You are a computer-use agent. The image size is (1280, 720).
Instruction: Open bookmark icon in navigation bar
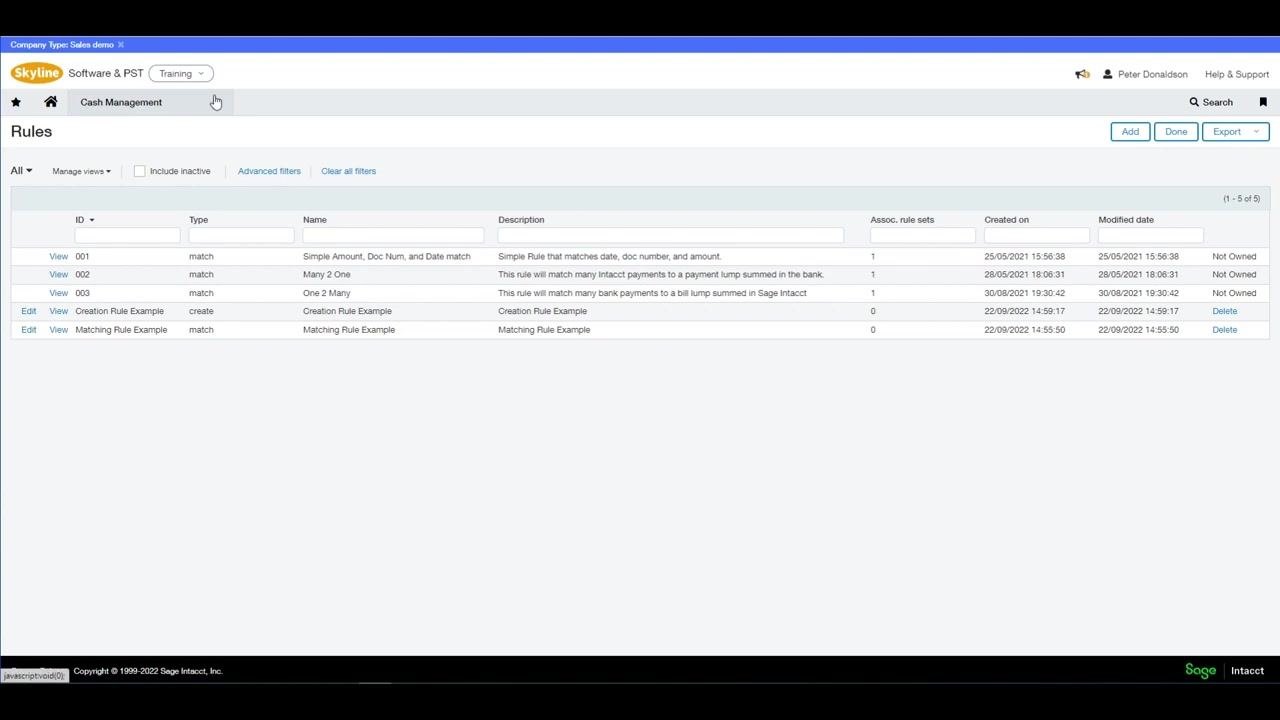click(1263, 102)
